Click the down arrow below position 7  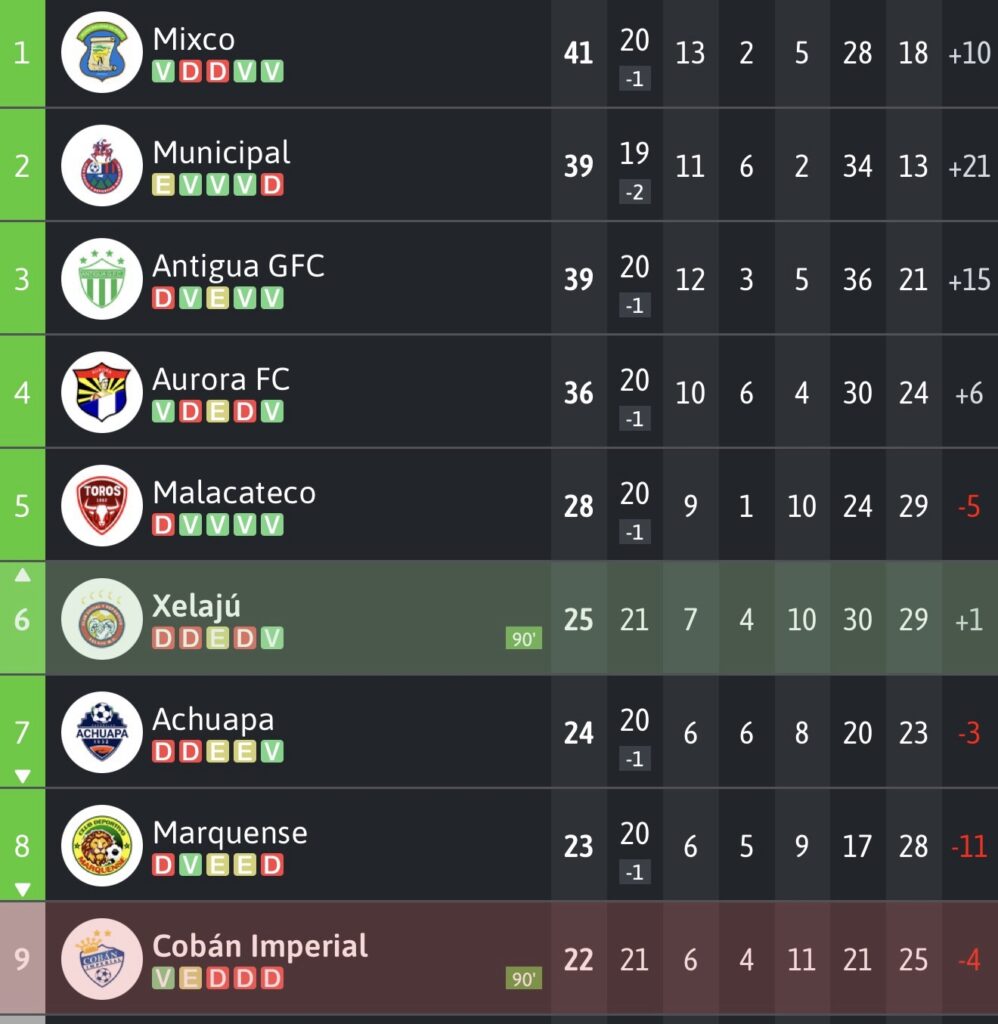coord(23,776)
